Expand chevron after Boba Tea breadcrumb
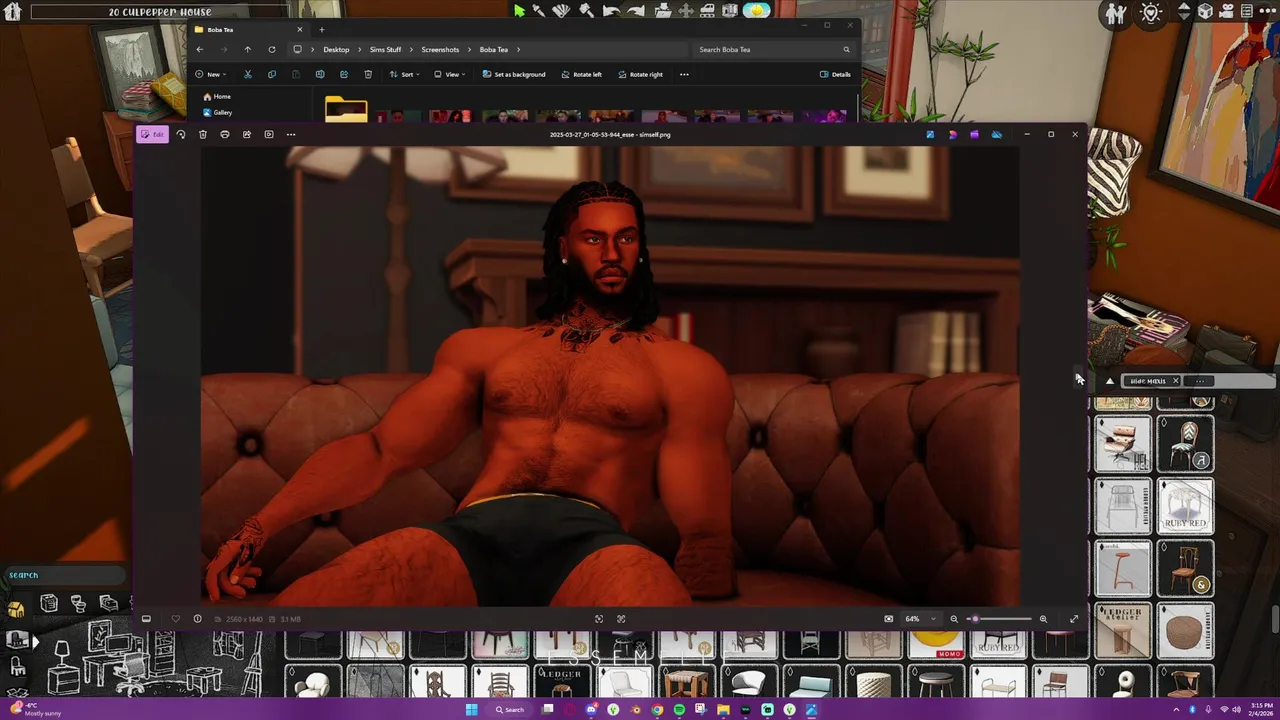This screenshot has height=720, width=1280. [x=518, y=49]
